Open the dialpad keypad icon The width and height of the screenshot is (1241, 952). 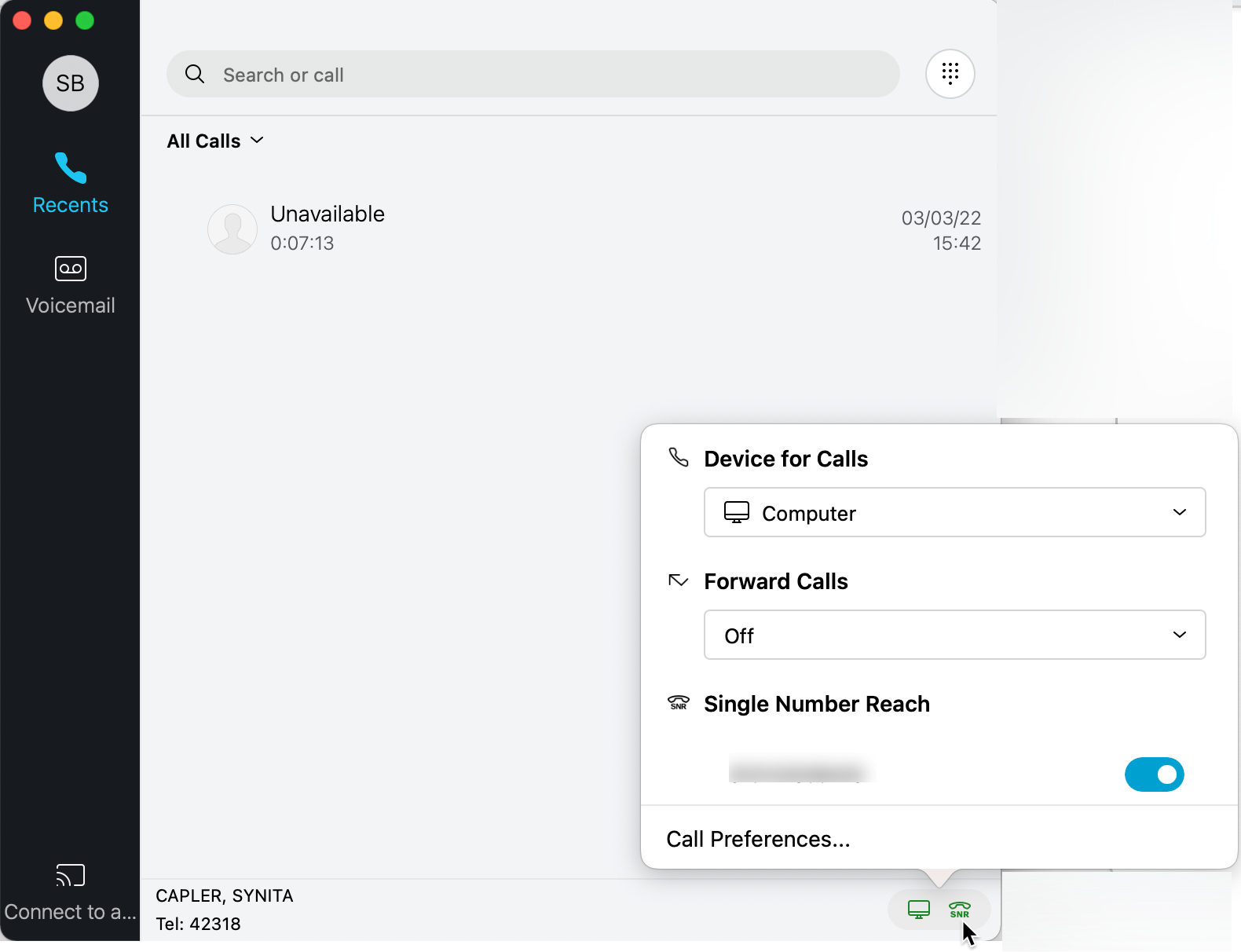tap(950, 74)
